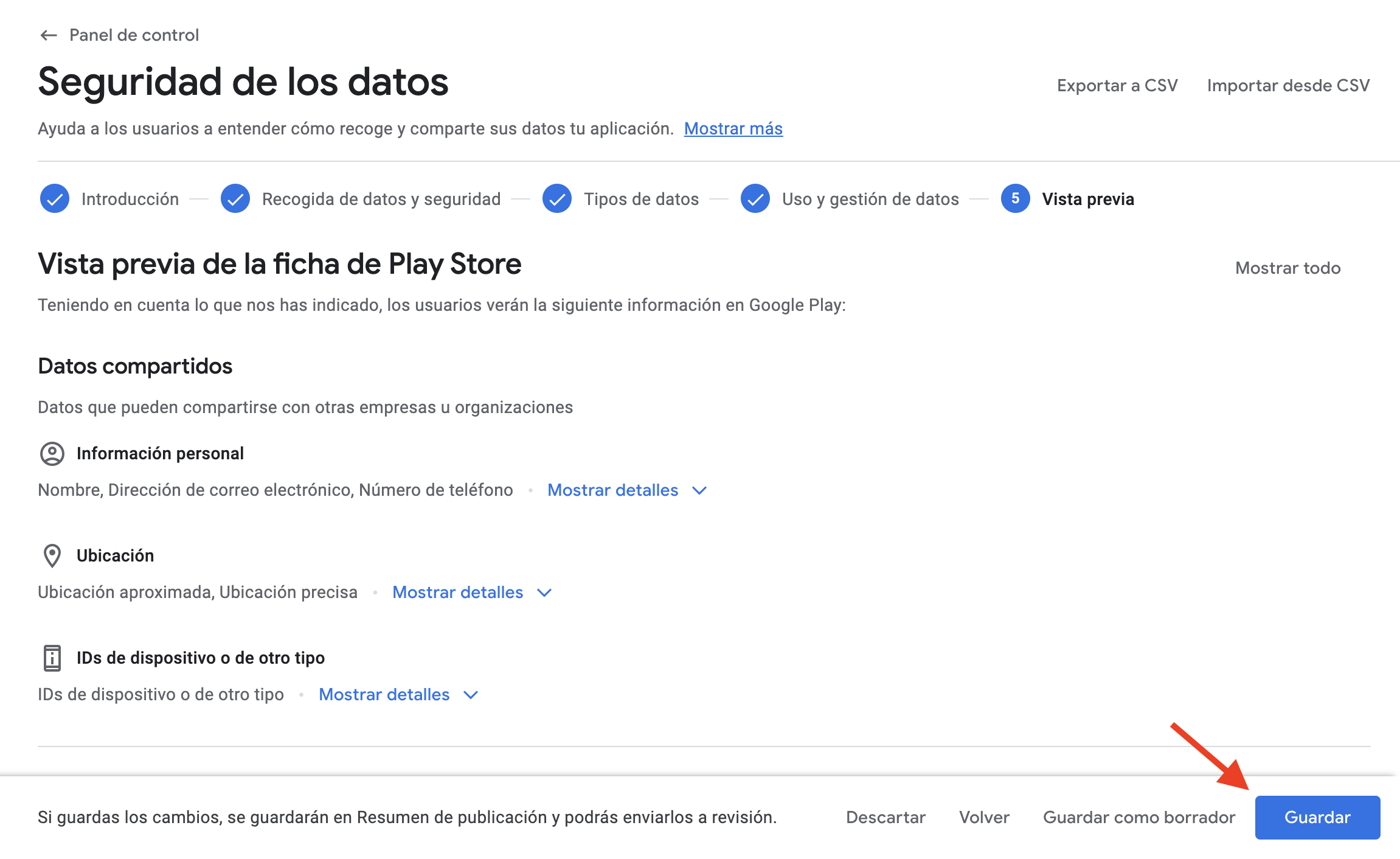Screen dimensions: 1400x859
Task: Click Guardar como borrador
Action: click(1139, 817)
